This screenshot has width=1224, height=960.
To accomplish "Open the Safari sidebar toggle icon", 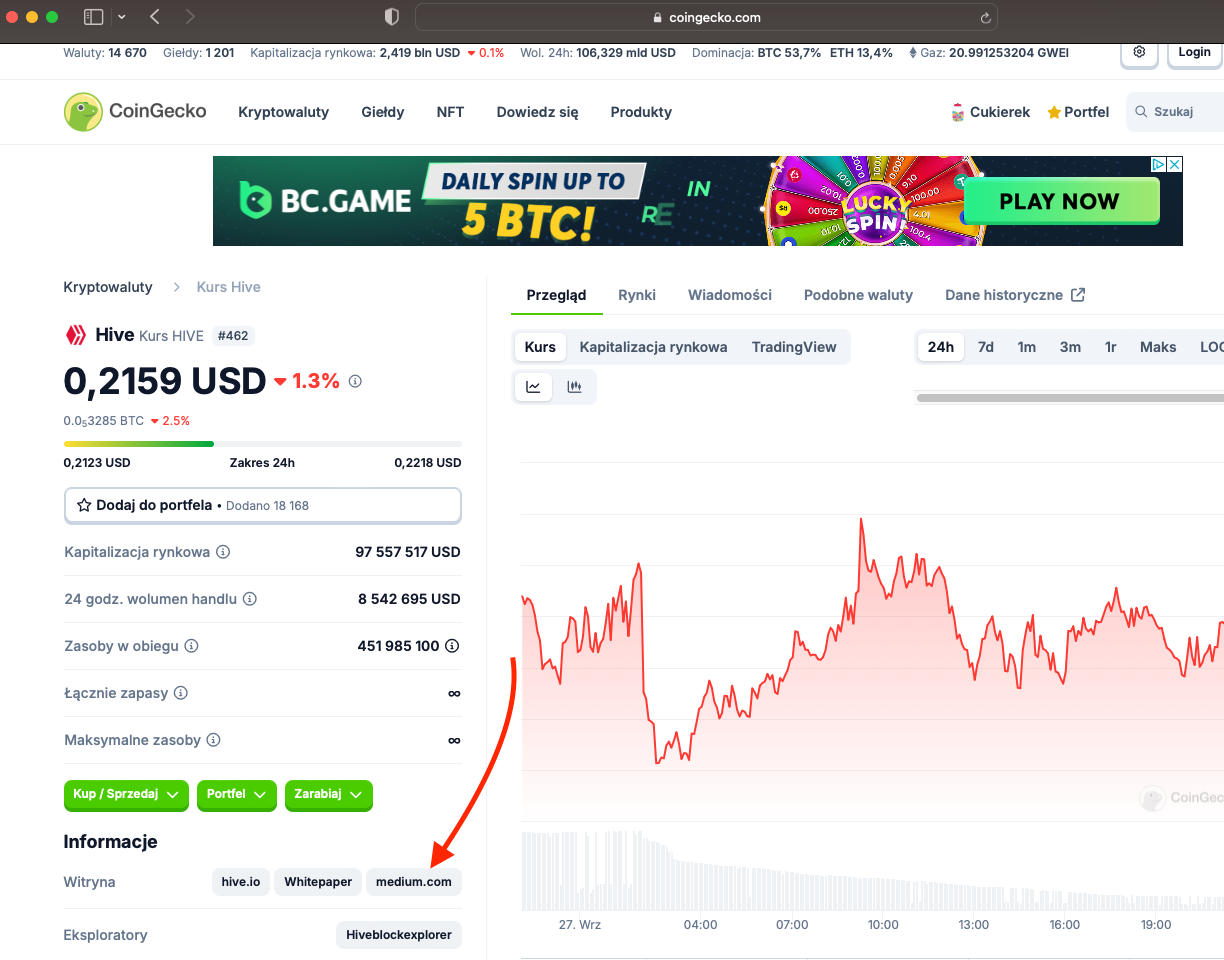I will tap(93, 17).
